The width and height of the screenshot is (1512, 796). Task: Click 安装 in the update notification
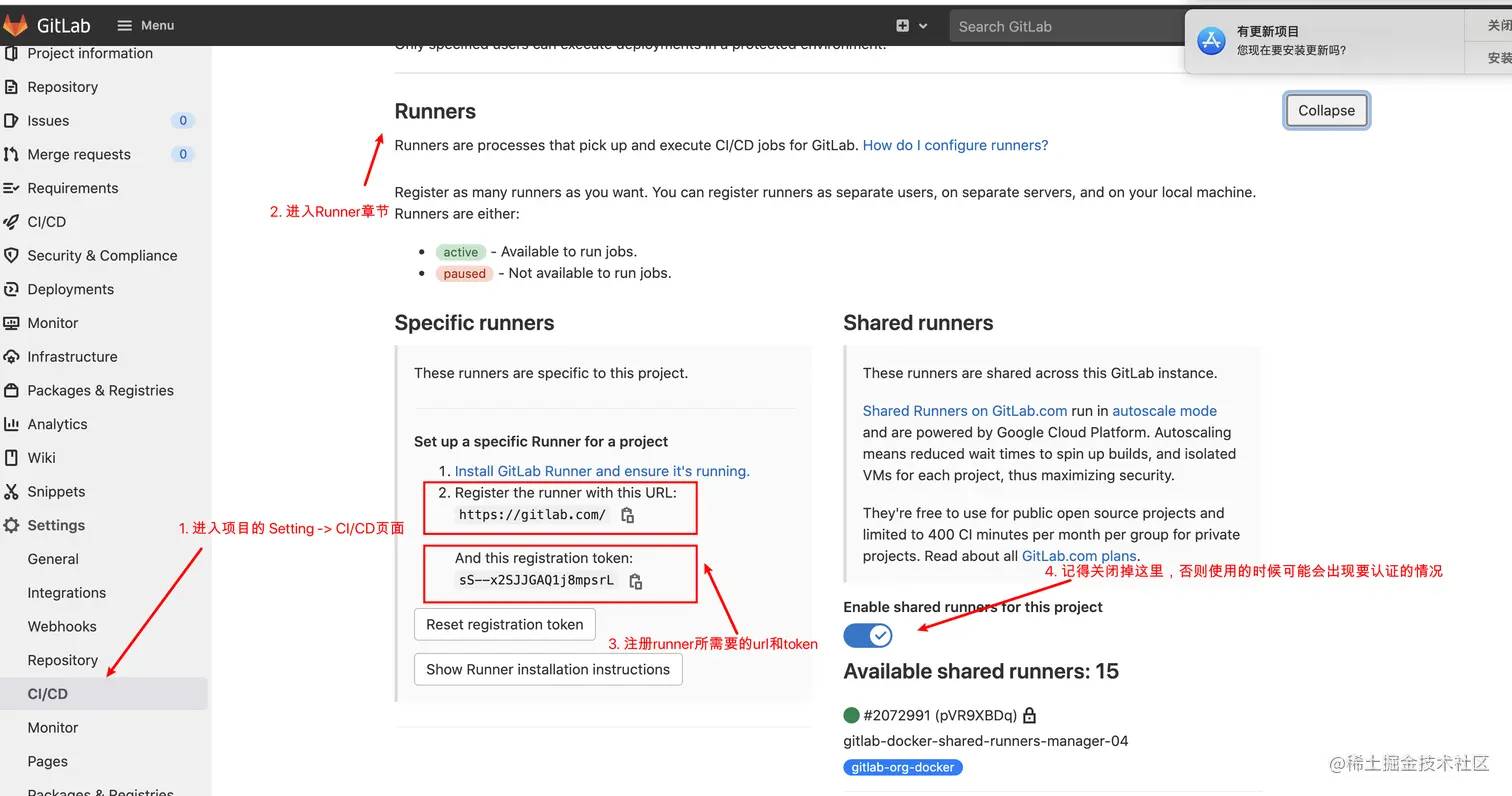1500,58
